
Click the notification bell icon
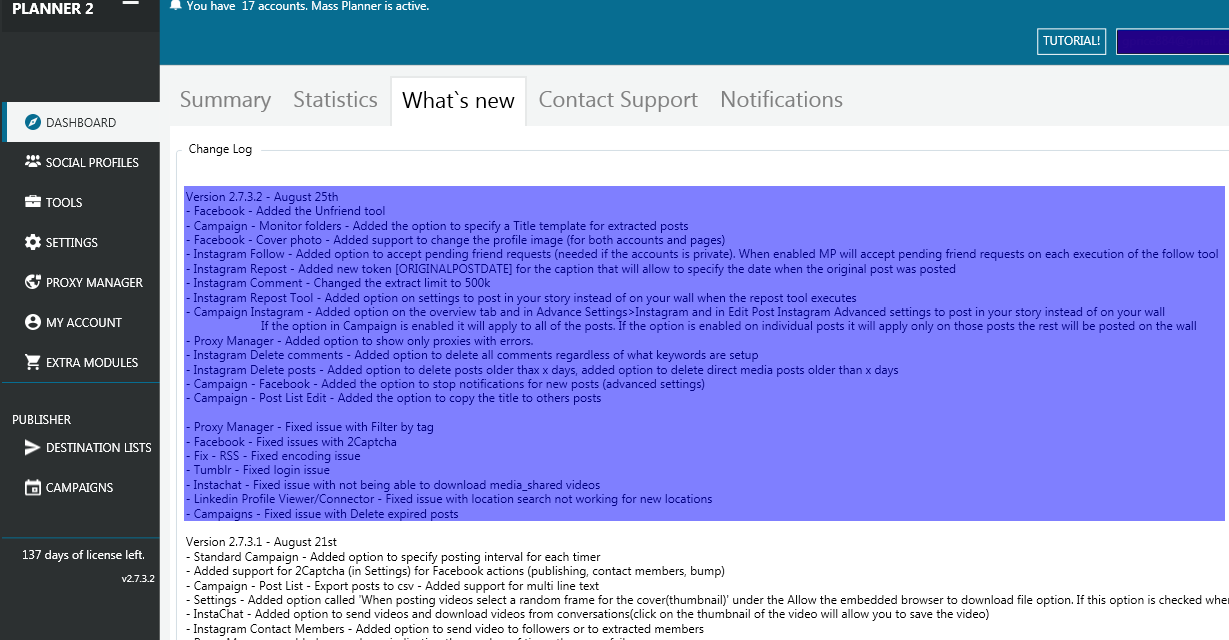click(x=175, y=6)
